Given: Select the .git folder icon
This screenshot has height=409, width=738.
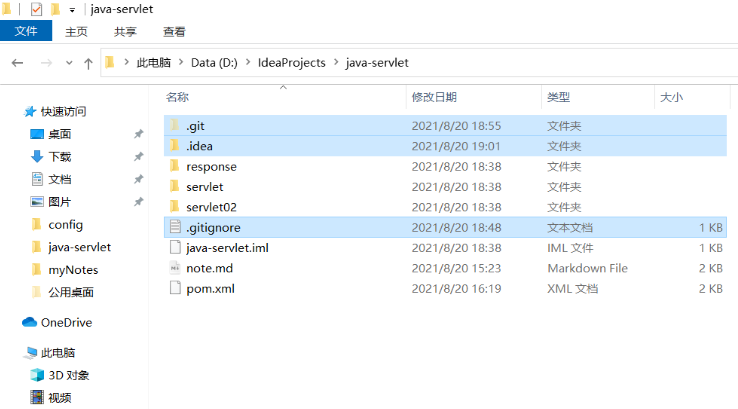Looking at the screenshot, I should pyautogui.click(x=175, y=125).
